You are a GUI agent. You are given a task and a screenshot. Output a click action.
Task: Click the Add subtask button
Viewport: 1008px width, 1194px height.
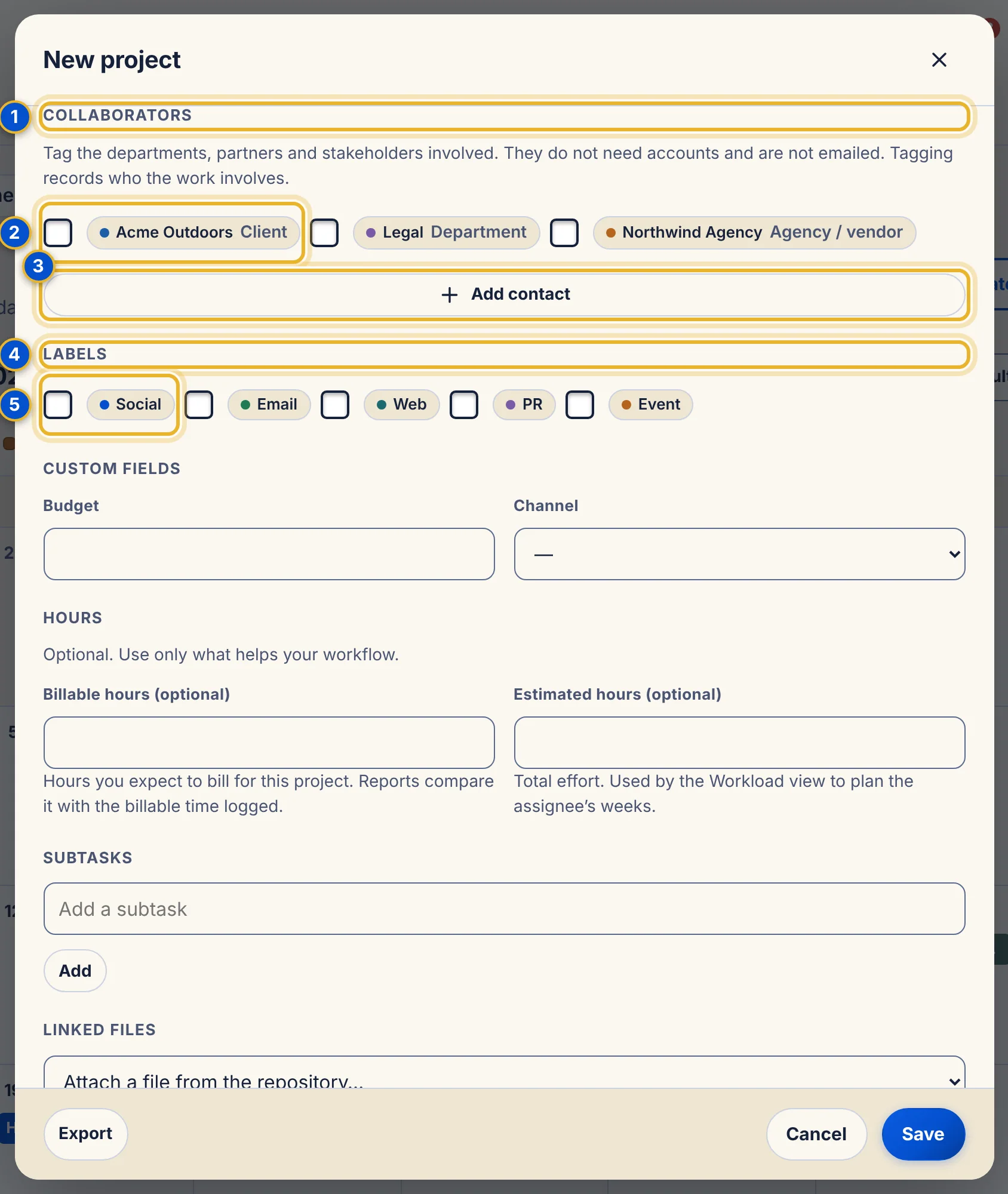point(75,971)
